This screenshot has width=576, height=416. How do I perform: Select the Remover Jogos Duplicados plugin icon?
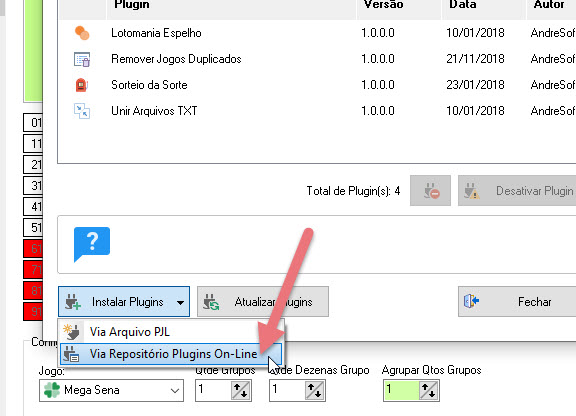[82, 59]
